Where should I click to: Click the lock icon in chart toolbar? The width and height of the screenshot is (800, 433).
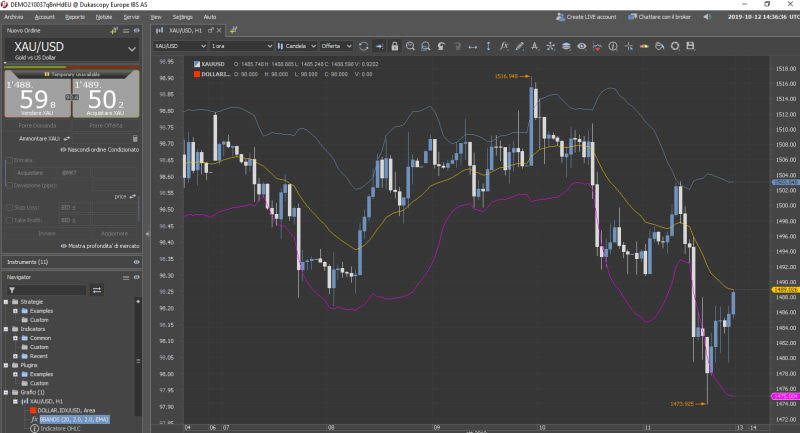pos(394,46)
